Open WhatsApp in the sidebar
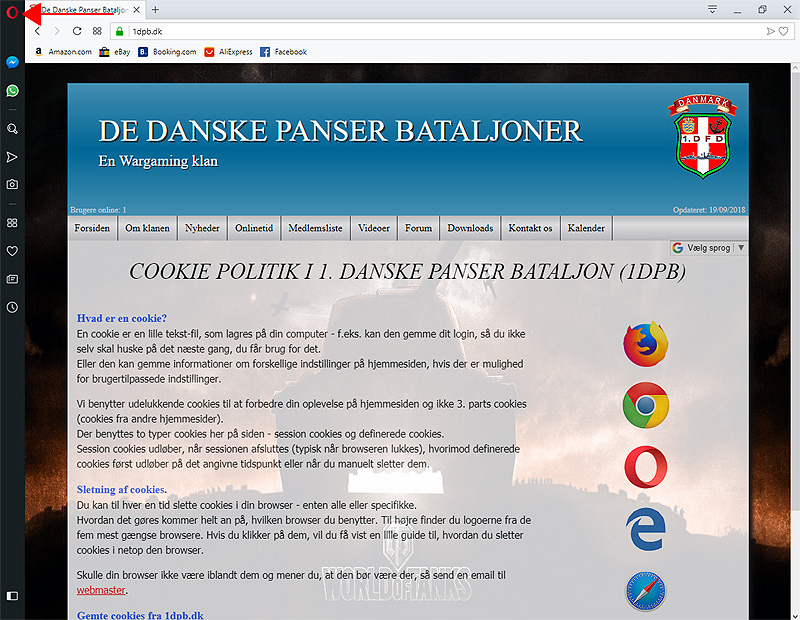 (x=12, y=91)
